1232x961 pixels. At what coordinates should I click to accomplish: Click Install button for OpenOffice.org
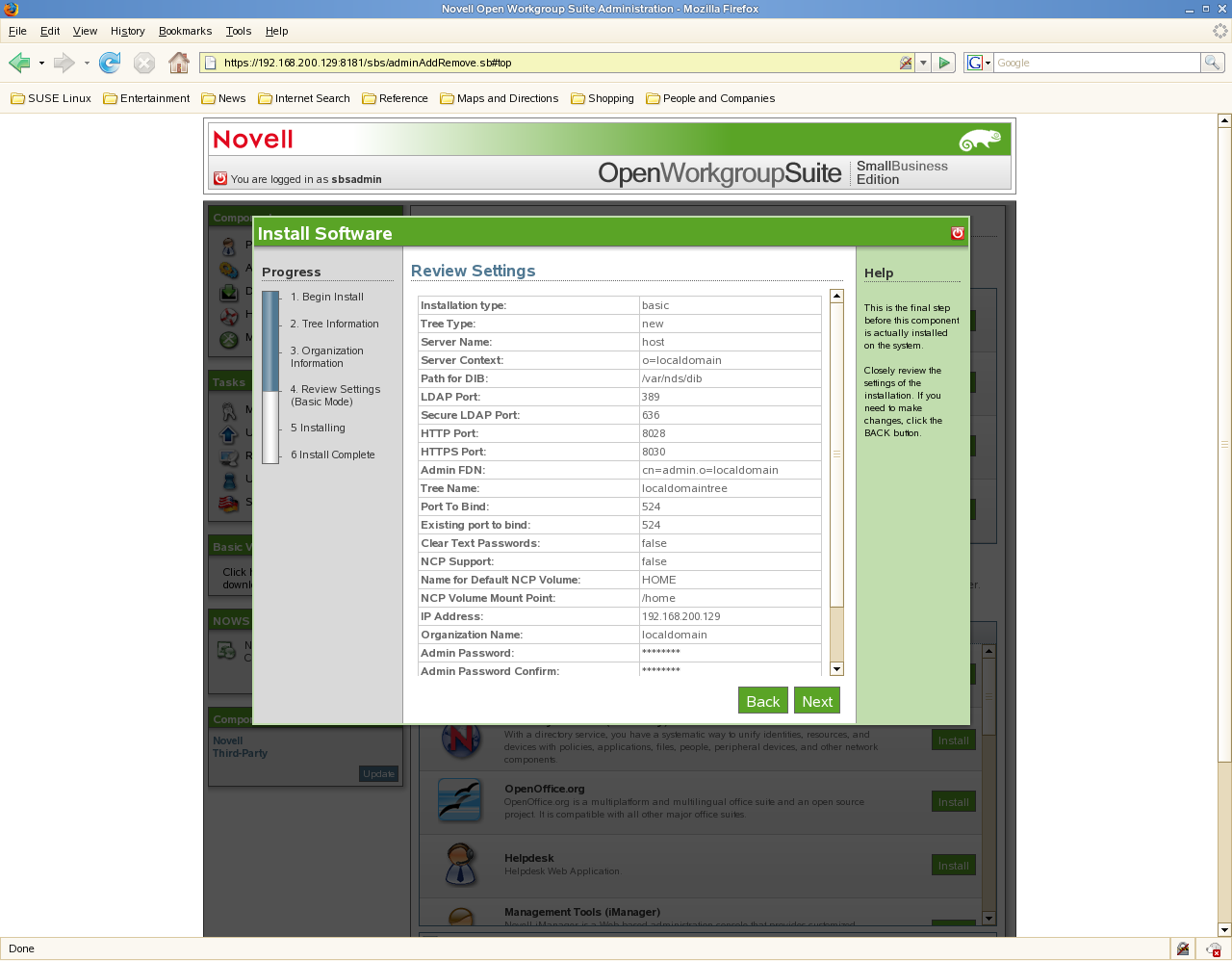954,802
